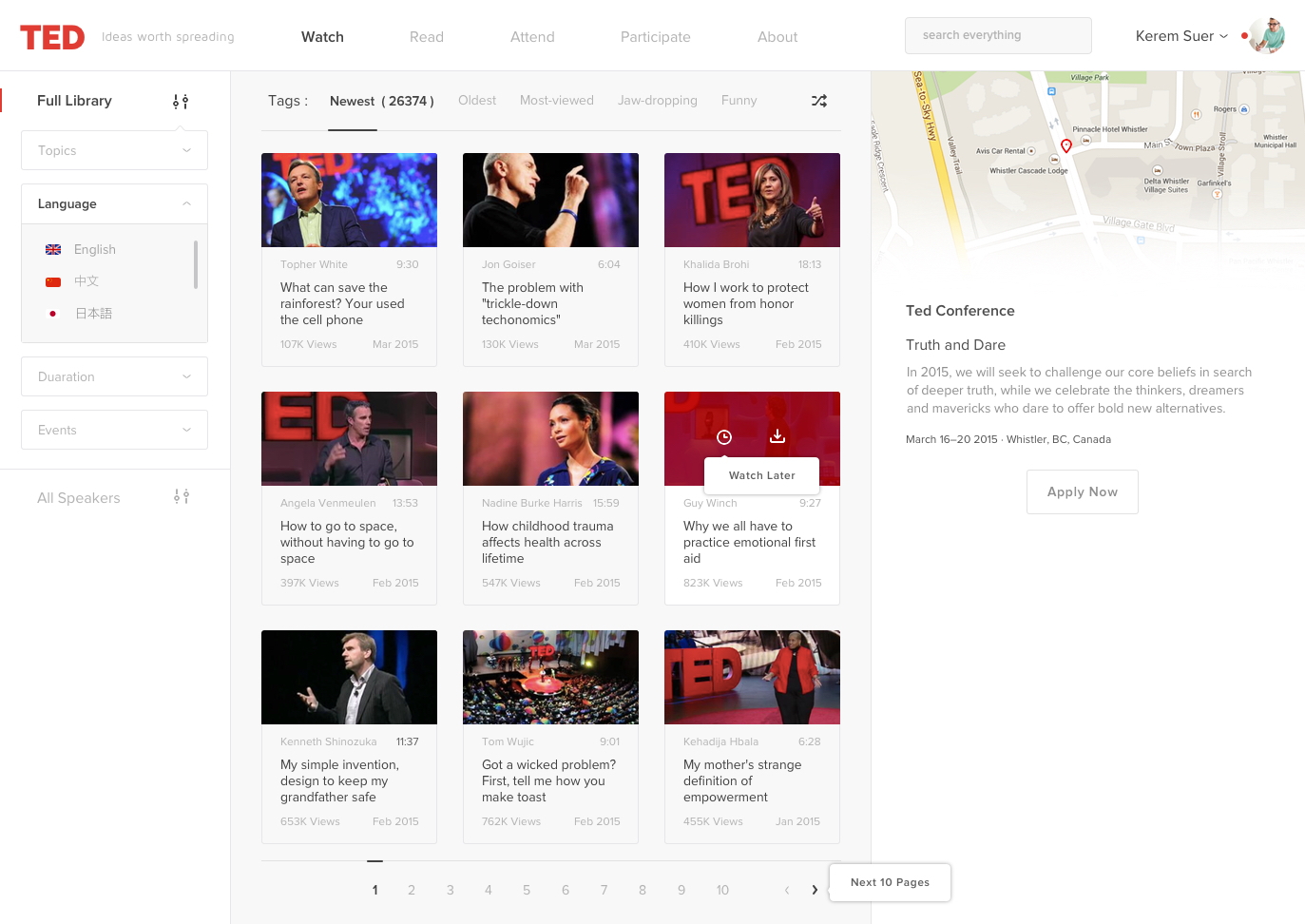Click the Whistler map image

point(1087,171)
